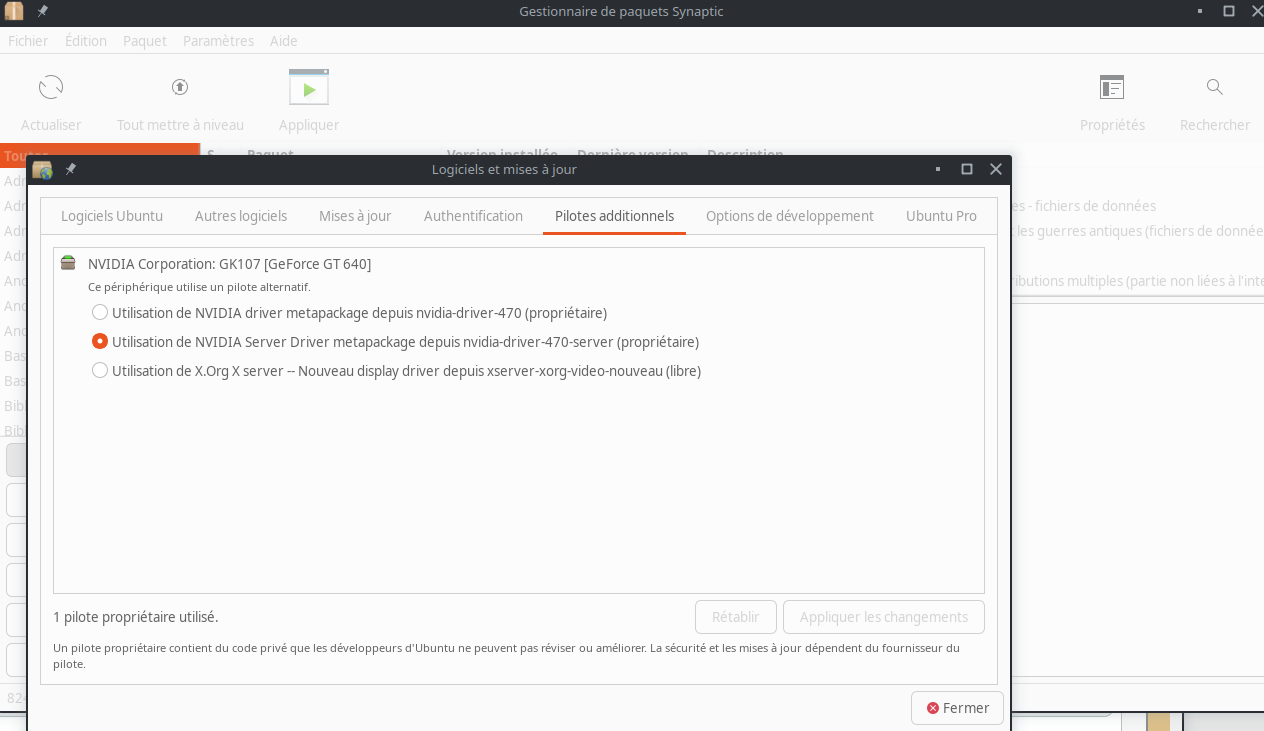Open the Ubuntu Pro tab
The width and height of the screenshot is (1264, 731).
[x=941, y=216]
